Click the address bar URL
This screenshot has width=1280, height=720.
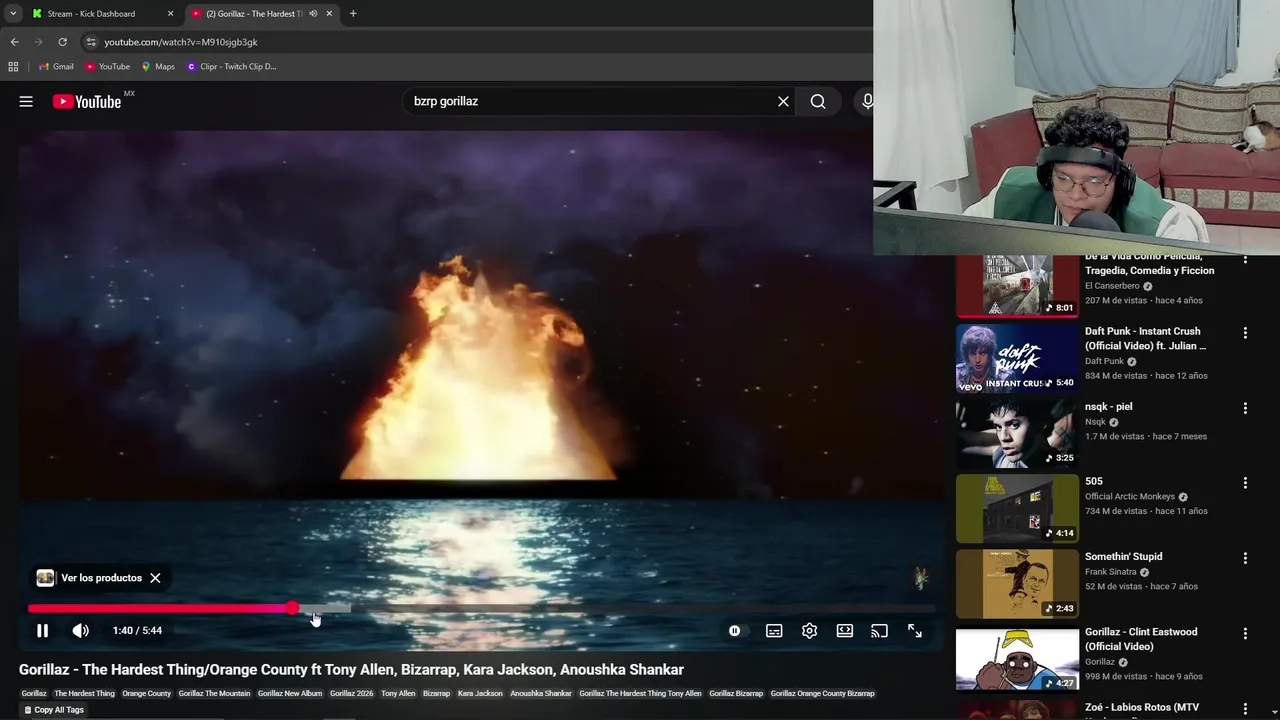[x=181, y=42]
